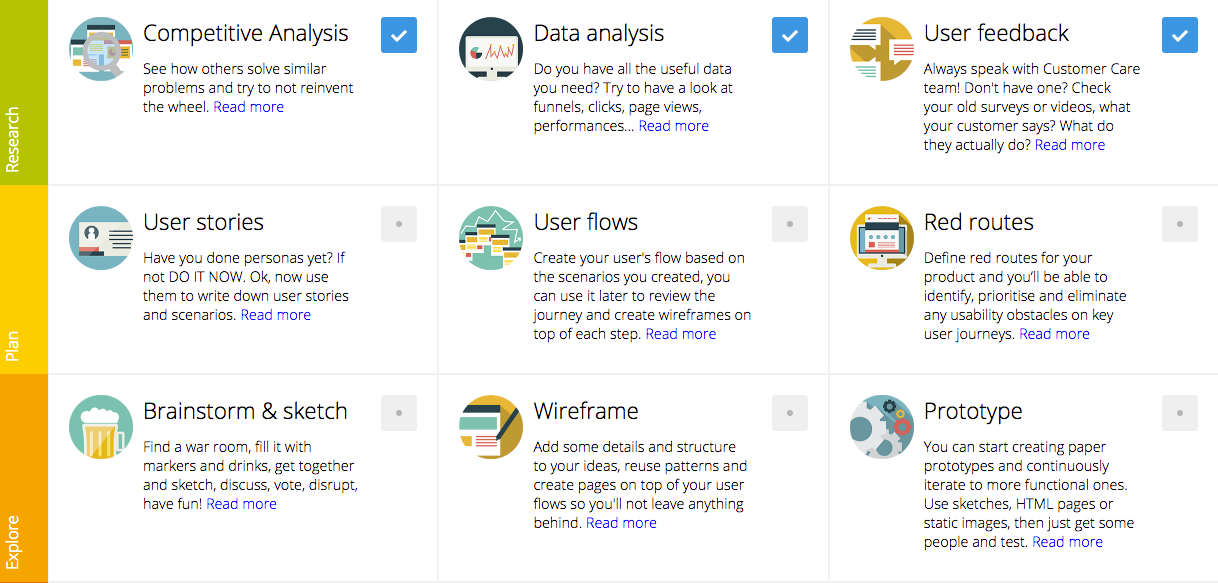Open Read more for Data analysis
1218x583 pixels.
click(x=673, y=125)
